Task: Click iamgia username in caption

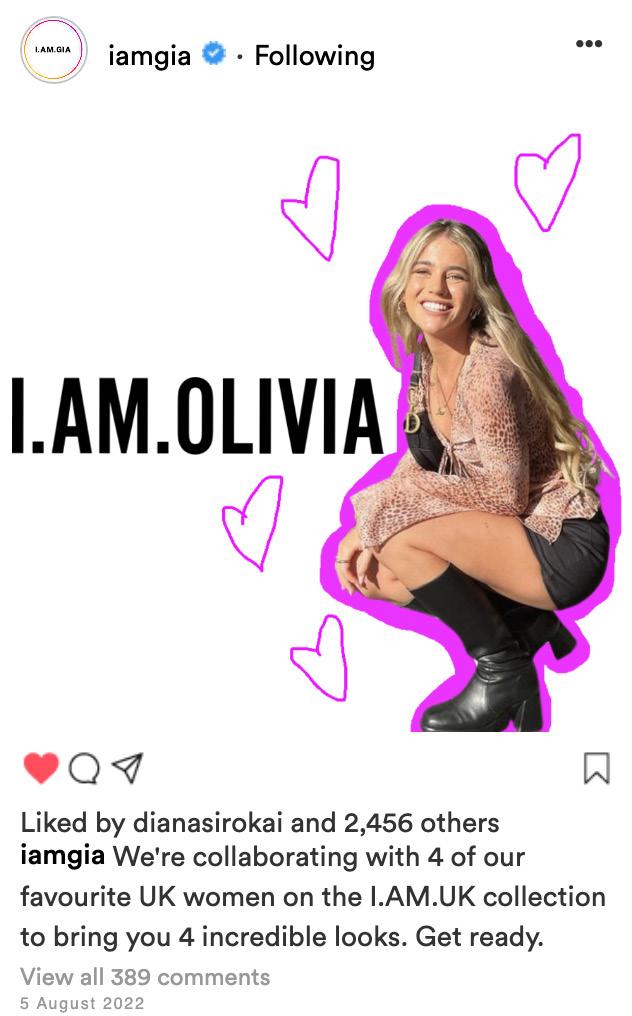Action: click(x=62, y=856)
